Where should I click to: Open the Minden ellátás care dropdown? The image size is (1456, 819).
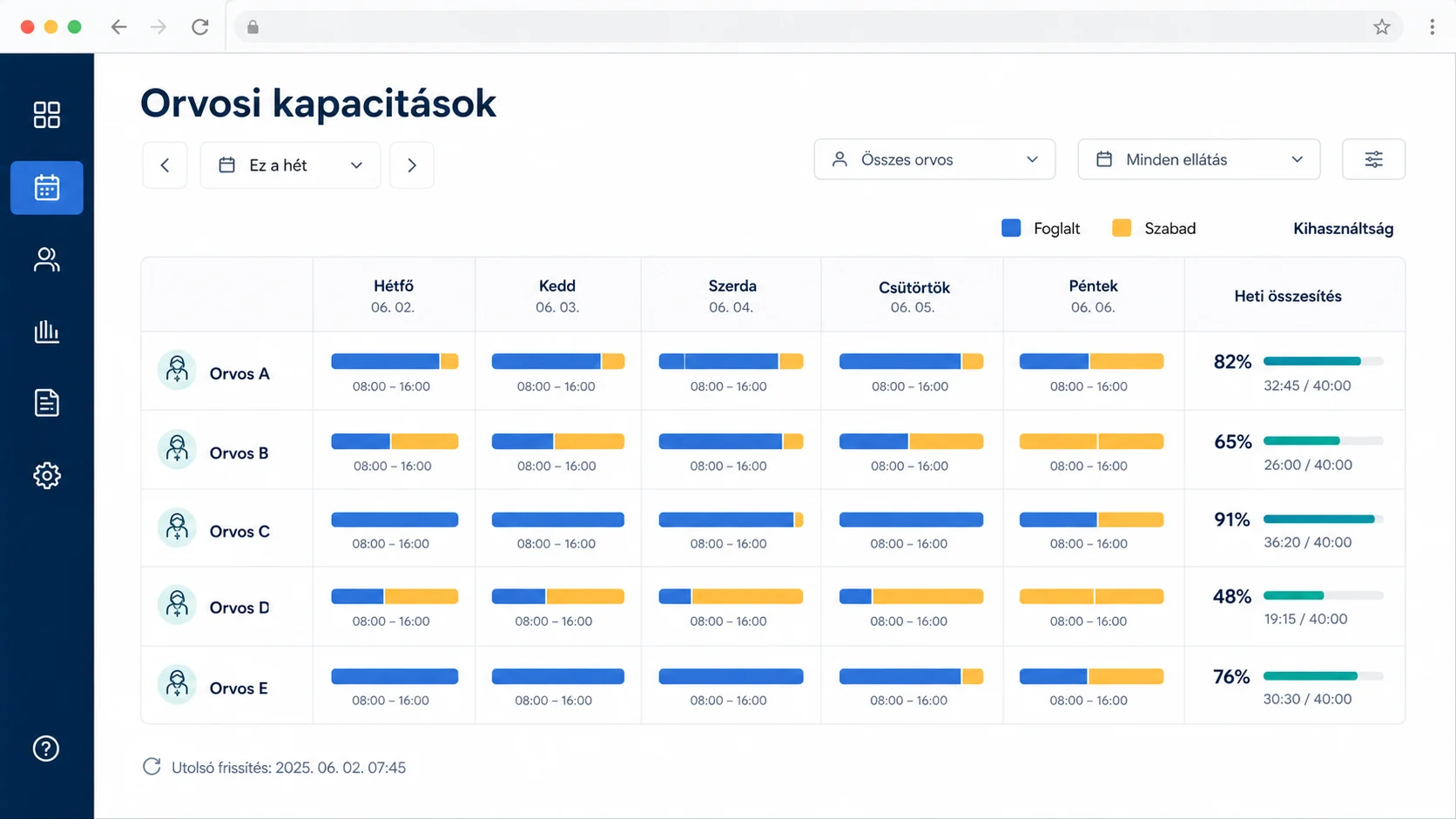point(1199,159)
